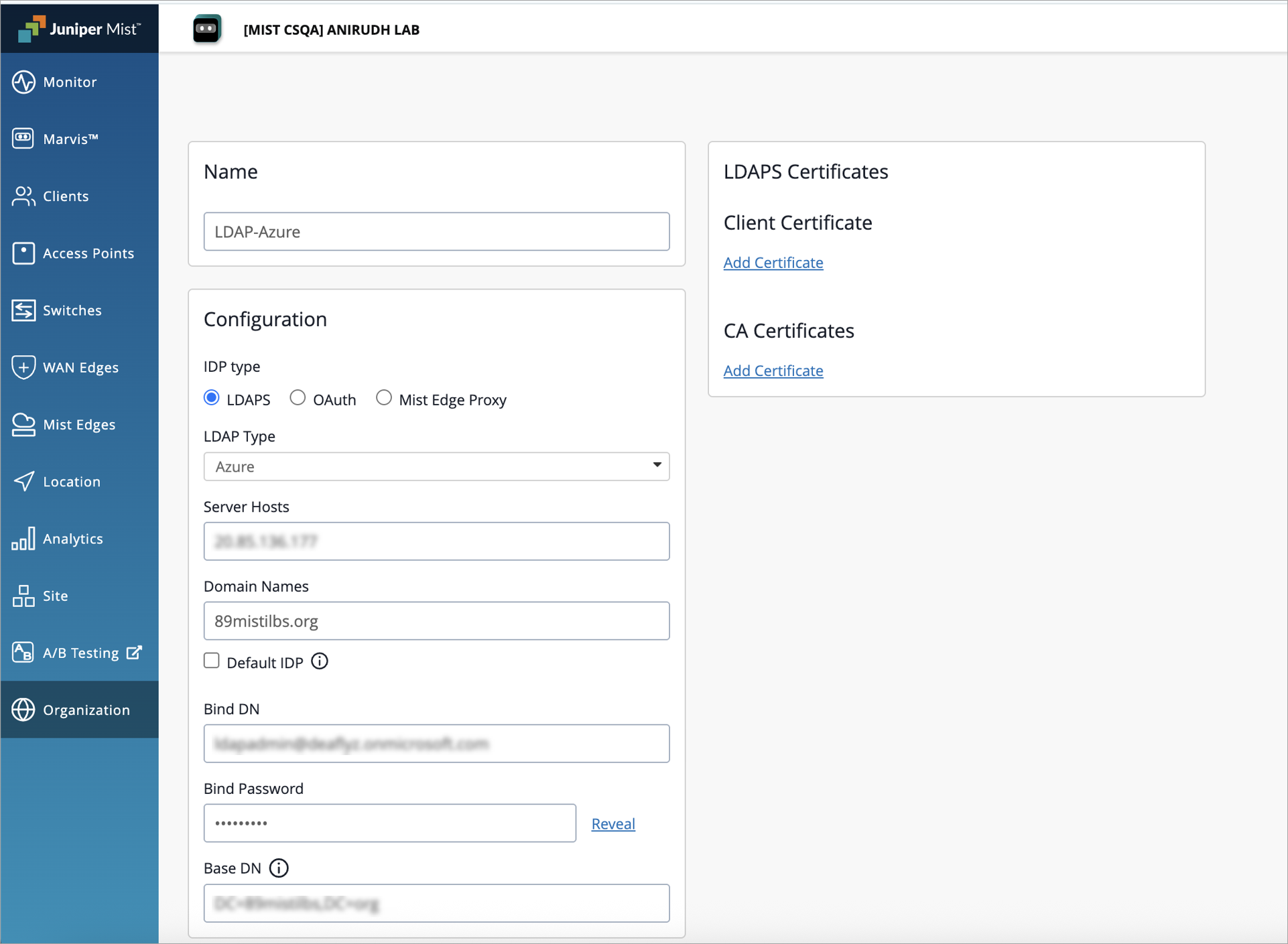Select the OAuth IDP type
The height and width of the screenshot is (944, 1288).
[298, 398]
